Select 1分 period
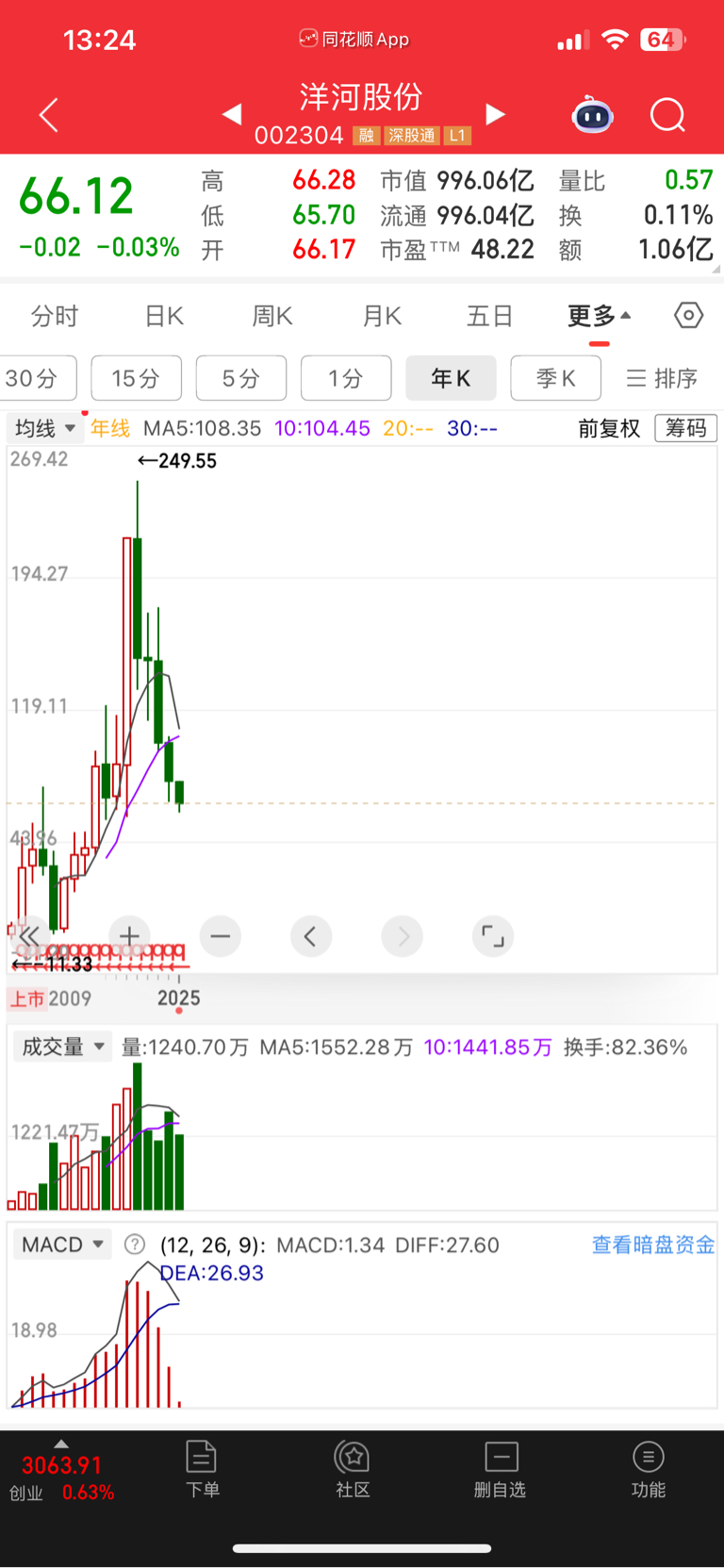The width and height of the screenshot is (724, 1568). coord(346,378)
